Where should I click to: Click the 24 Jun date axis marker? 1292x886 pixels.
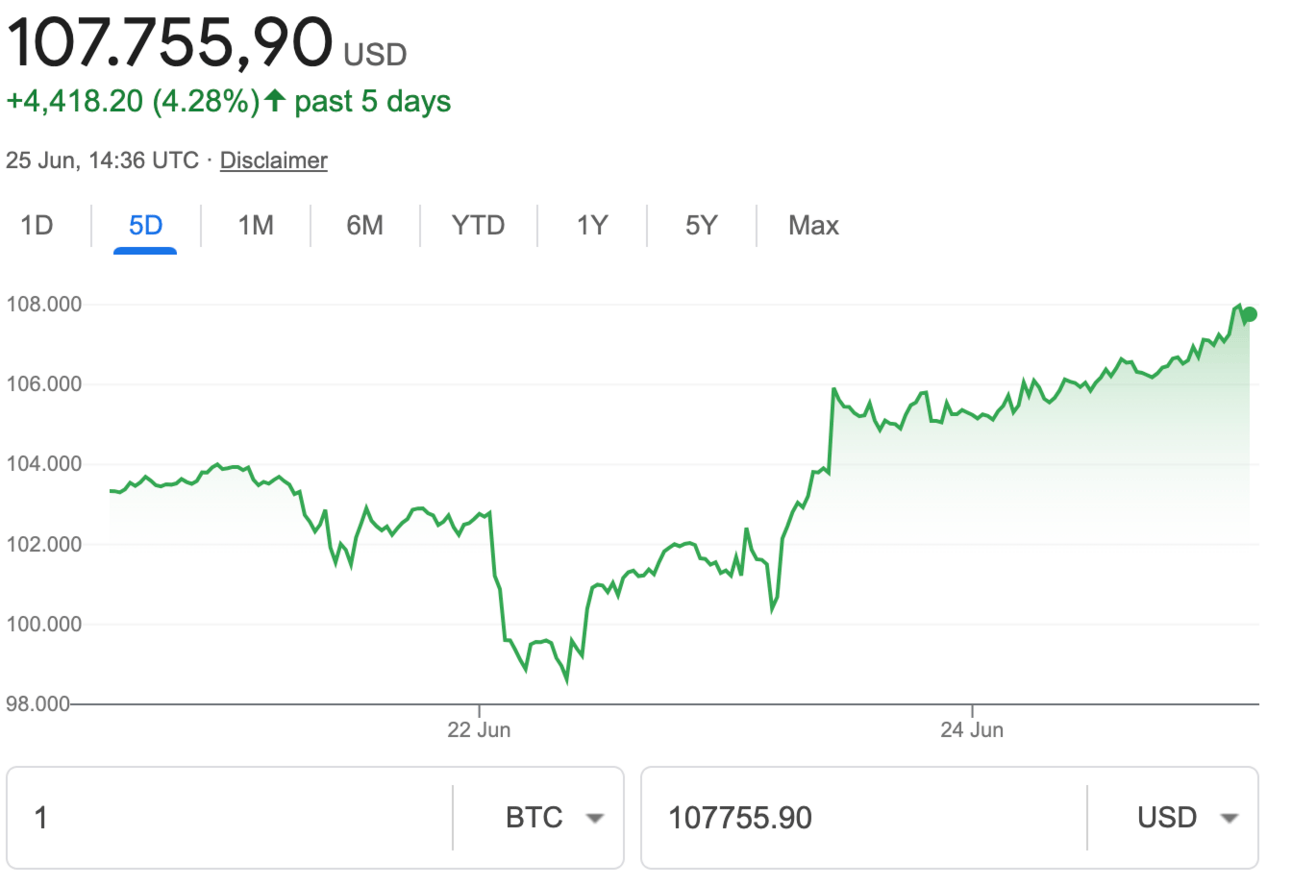971,730
